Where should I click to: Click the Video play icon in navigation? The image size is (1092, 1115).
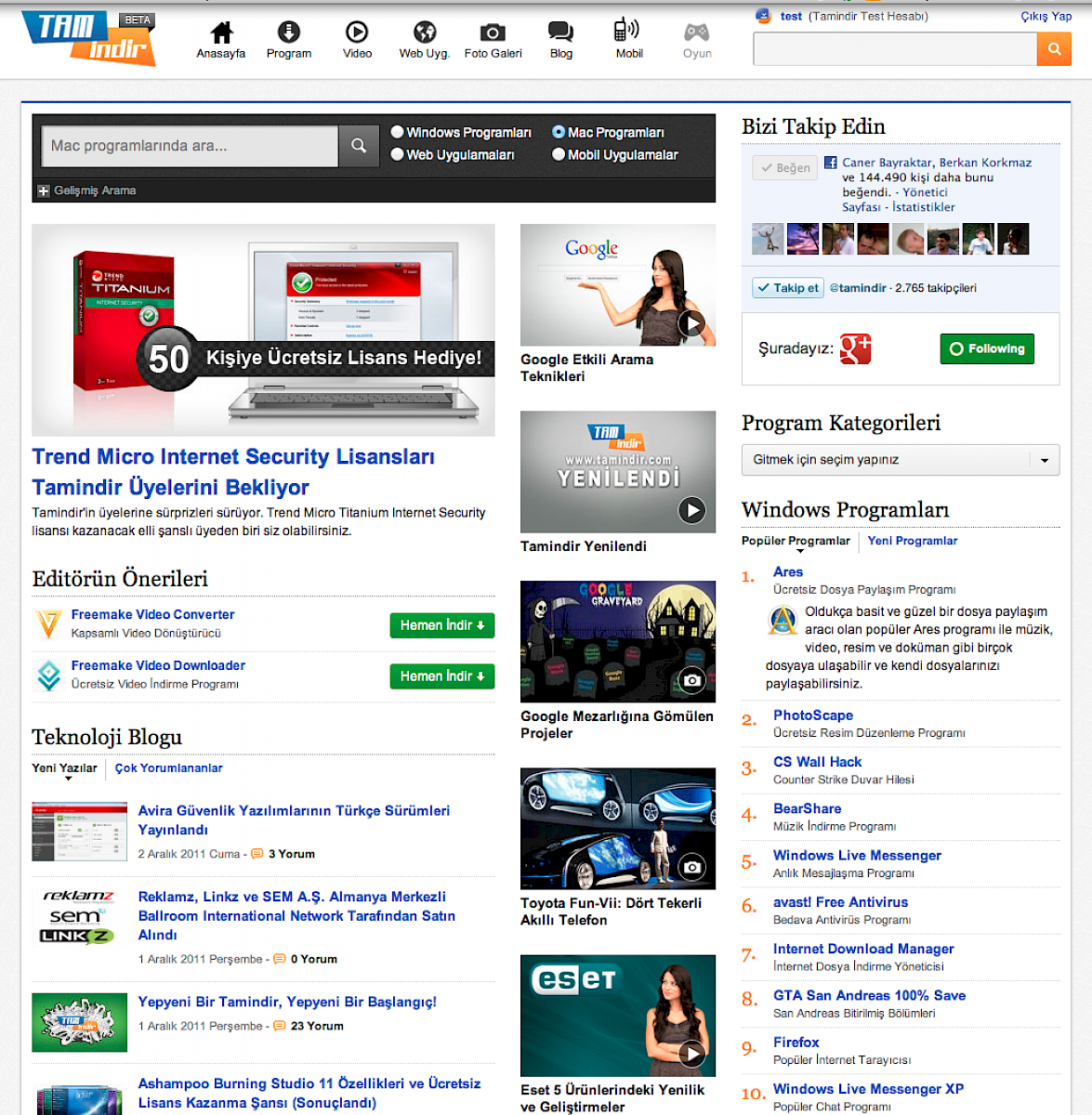click(x=357, y=33)
